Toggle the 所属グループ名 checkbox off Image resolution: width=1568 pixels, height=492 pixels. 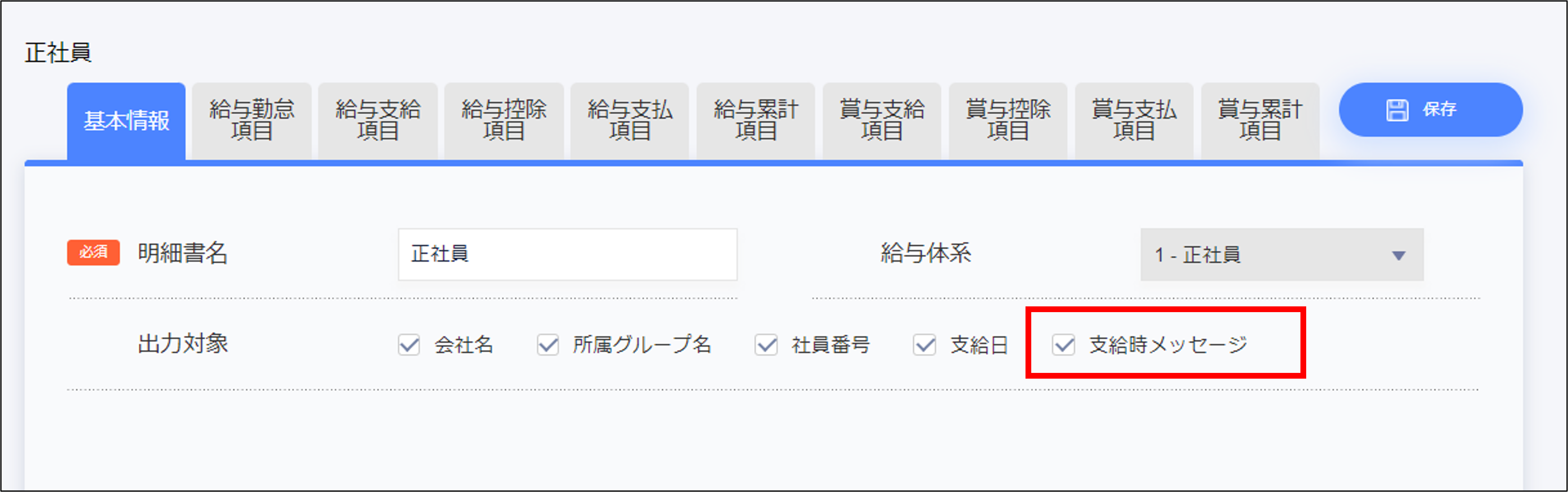click(548, 345)
